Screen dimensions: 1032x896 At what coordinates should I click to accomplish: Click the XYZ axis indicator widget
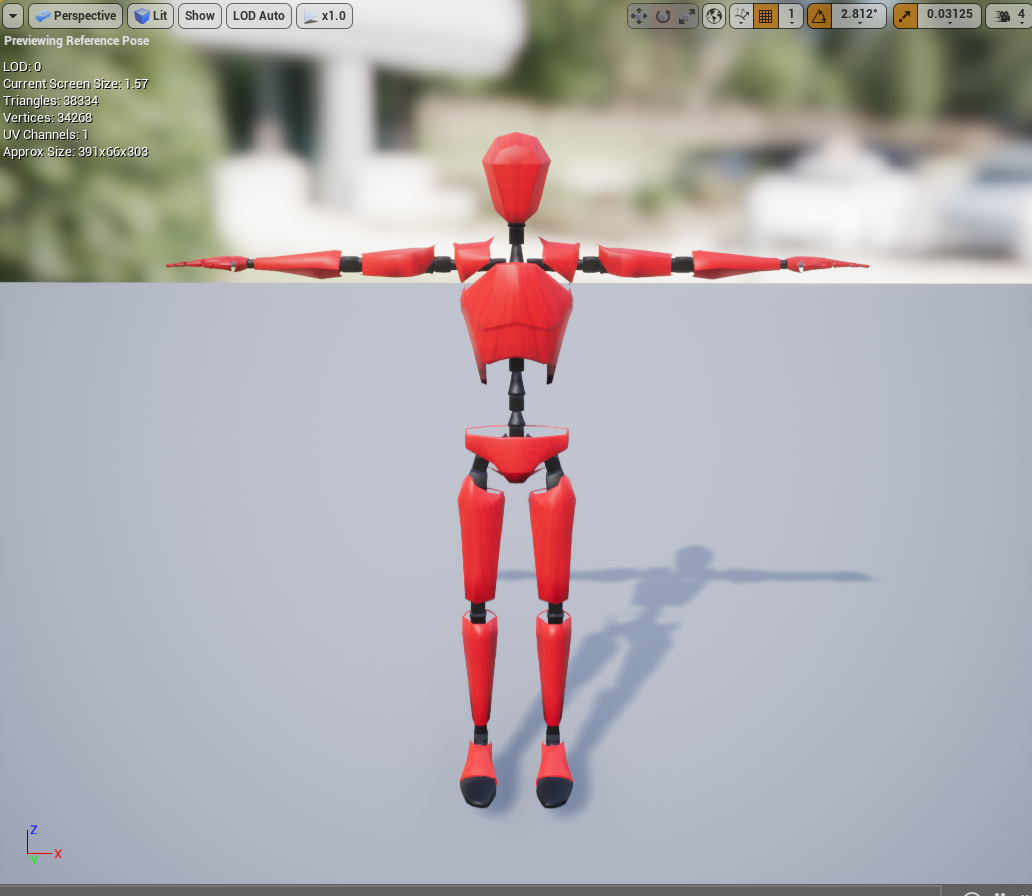tap(43, 845)
